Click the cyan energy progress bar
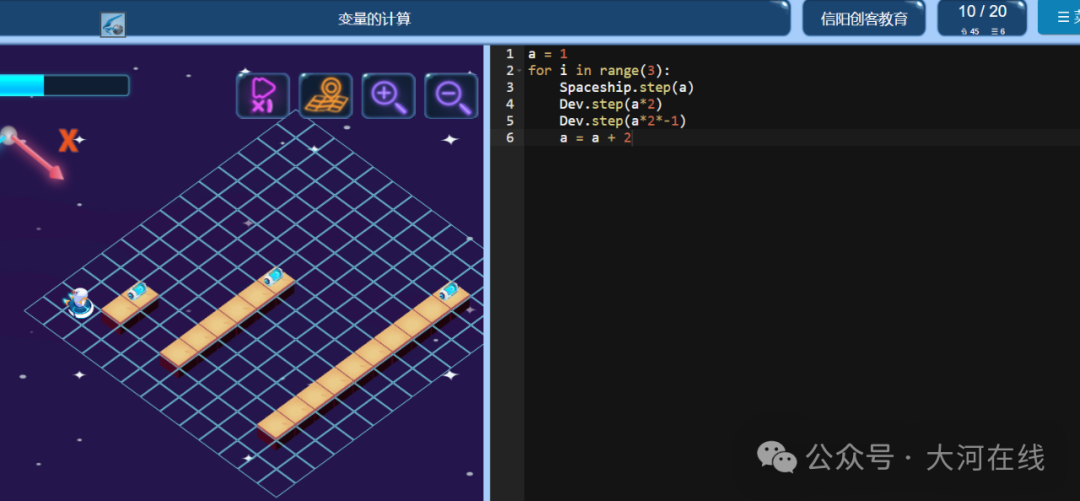This screenshot has width=1080, height=501. tap(64, 85)
